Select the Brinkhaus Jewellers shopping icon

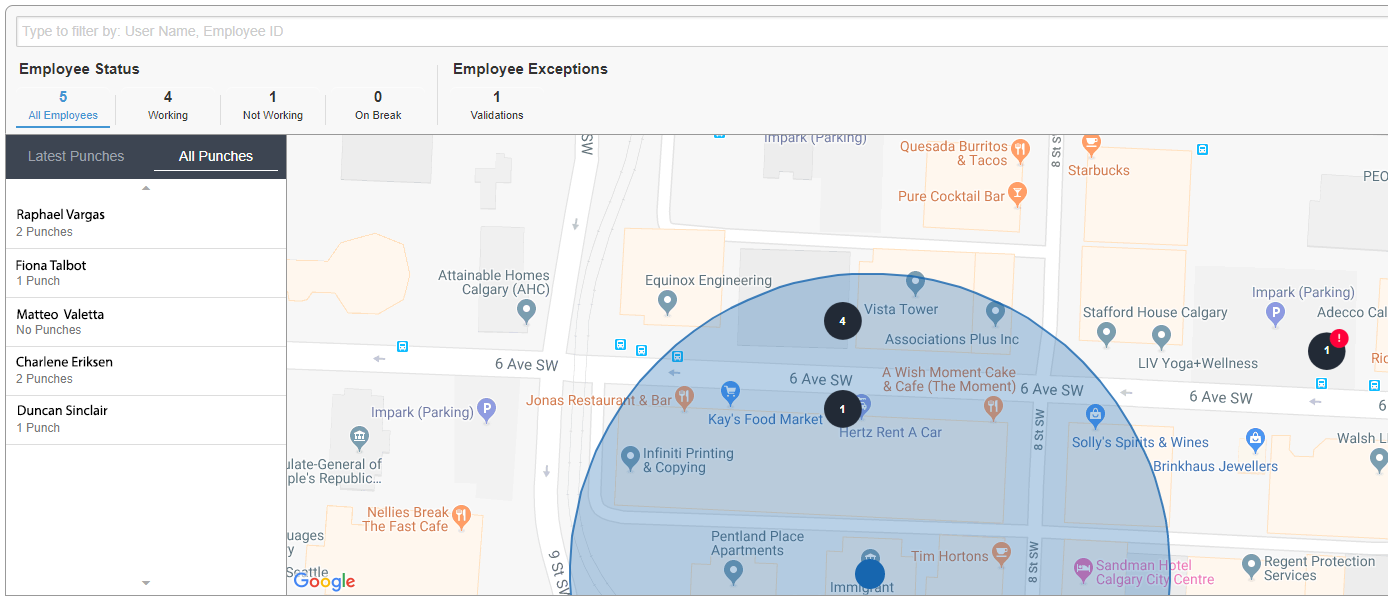[1254, 438]
